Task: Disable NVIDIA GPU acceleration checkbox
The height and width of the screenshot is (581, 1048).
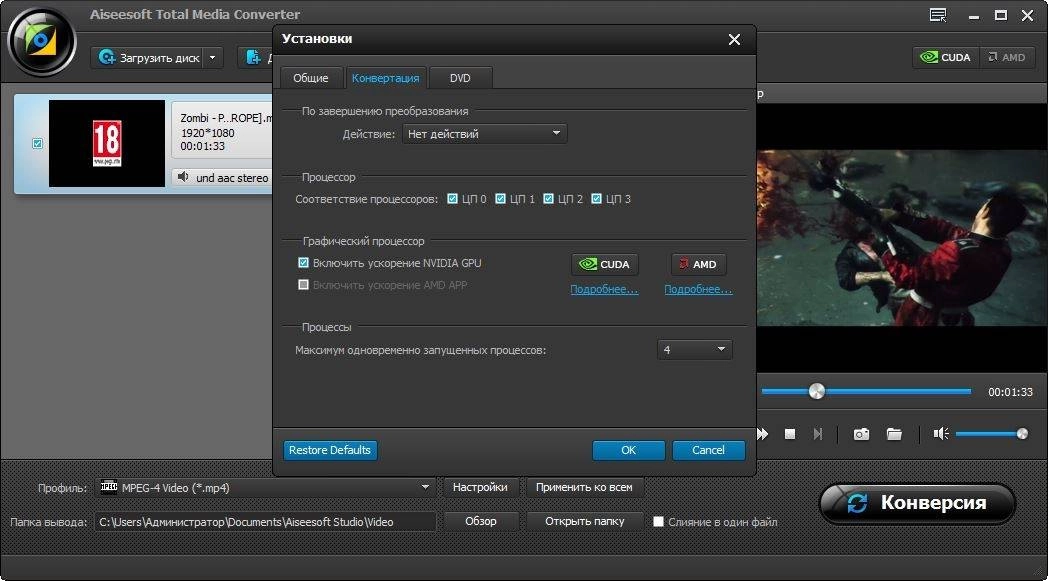Action: 303,263
